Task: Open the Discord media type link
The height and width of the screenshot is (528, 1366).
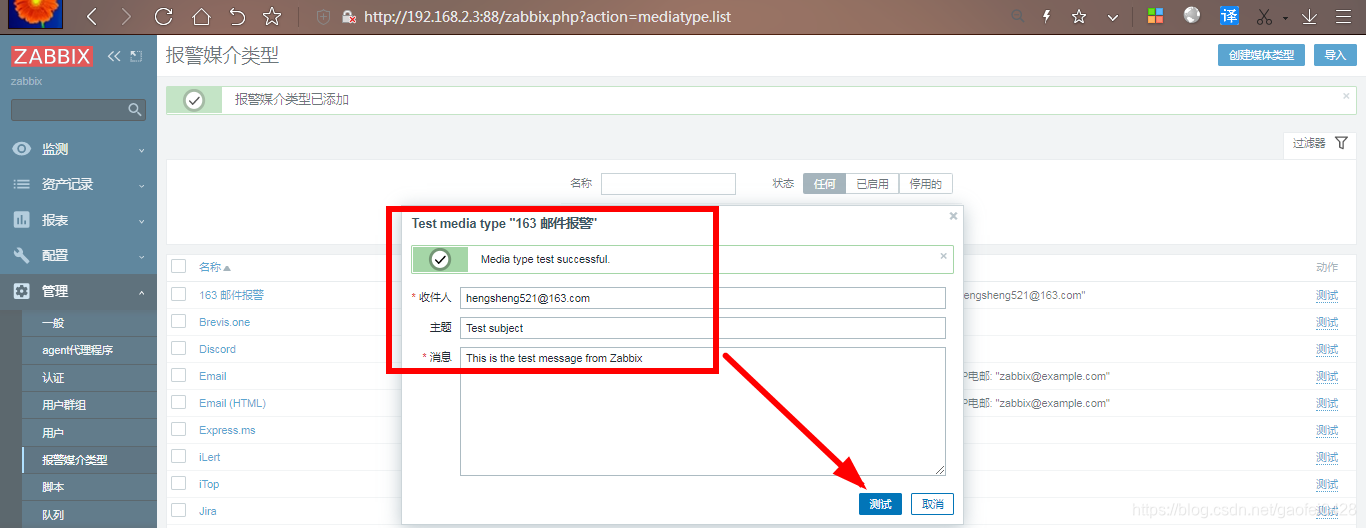Action: click(x=217, y=349)
